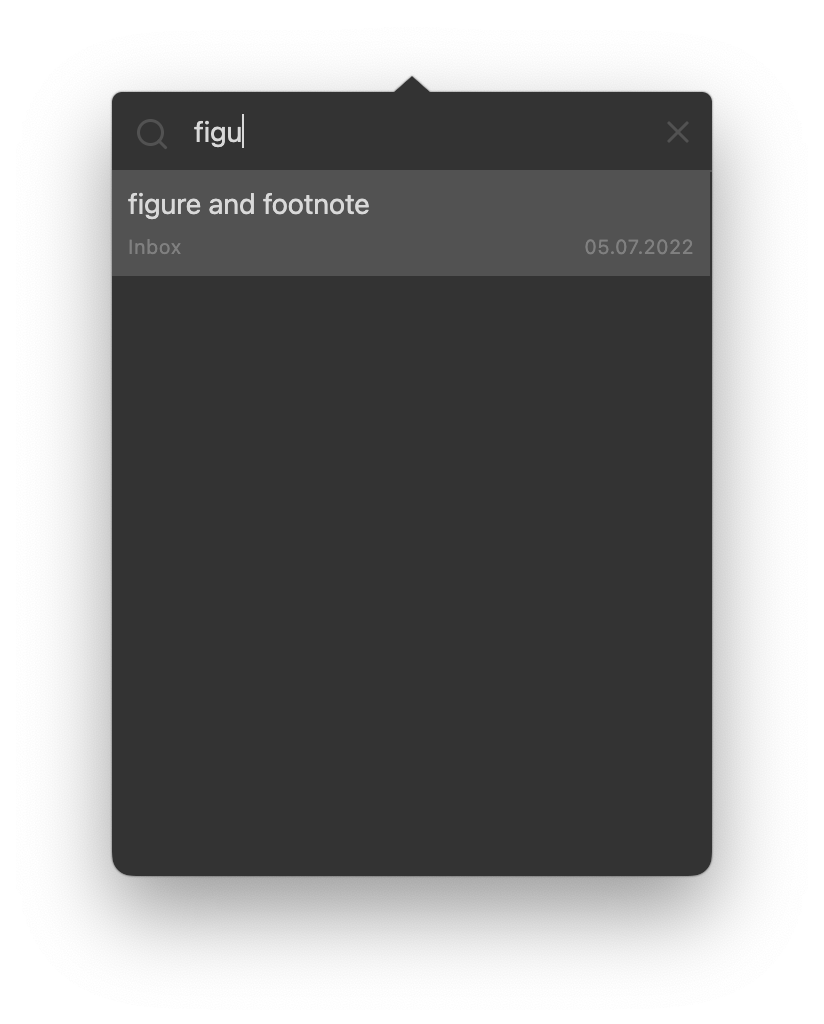Viewport: 824px width, 1024px height.
Task: Place cursor after "figu" in search box
Action: point(243,132)
